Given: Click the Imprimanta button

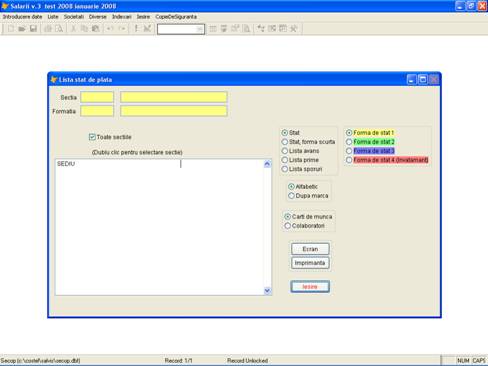Looking at the screenshot, I should pos(310,263).
